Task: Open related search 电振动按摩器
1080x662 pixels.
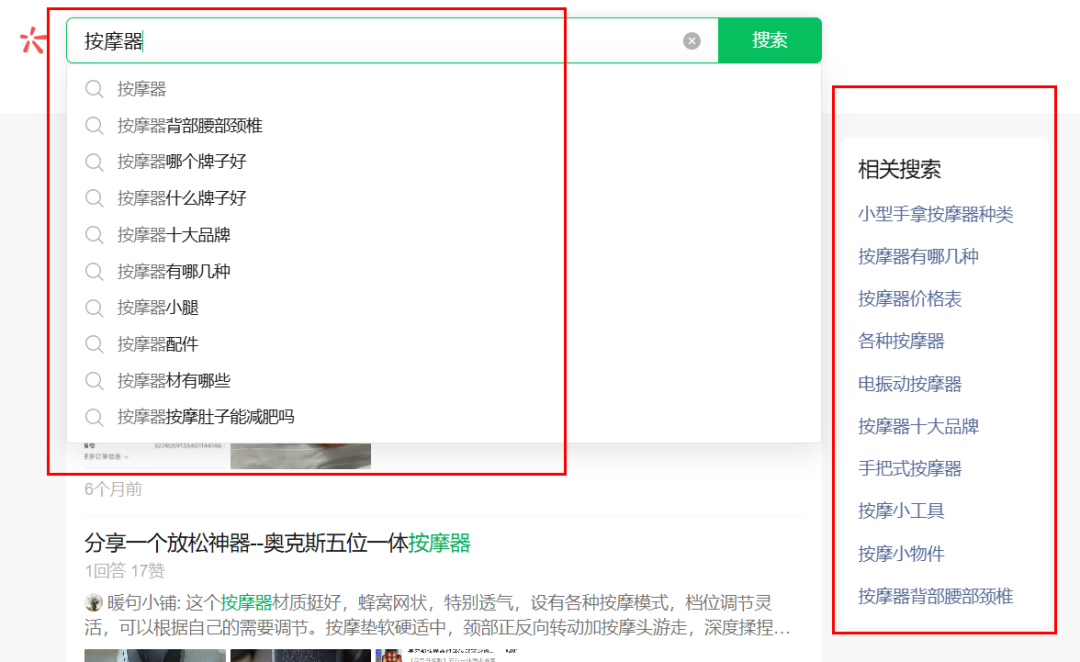Action: point(909,384)
